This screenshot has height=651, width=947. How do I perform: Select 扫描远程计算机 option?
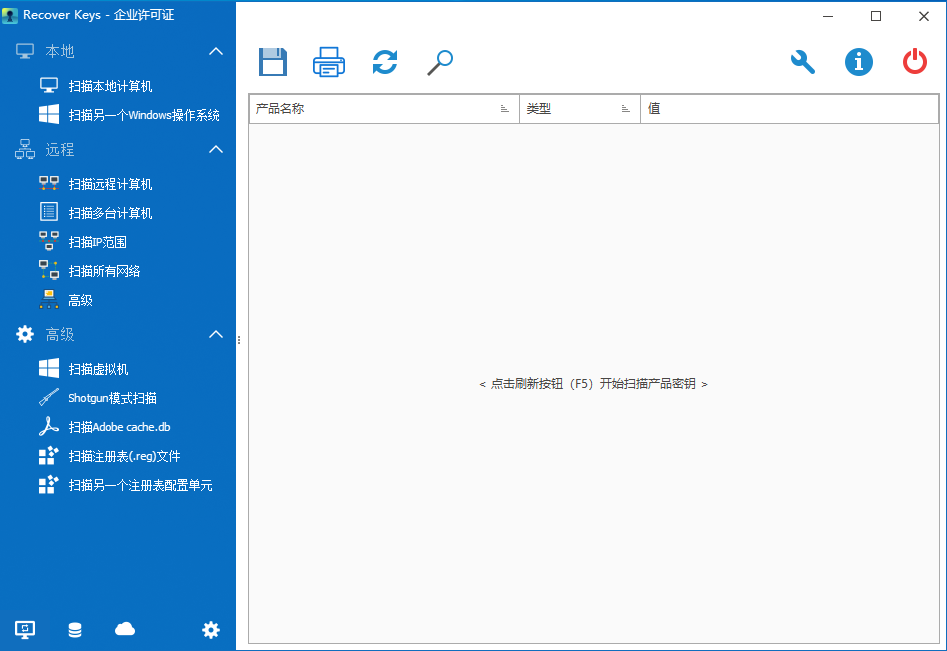(110, 184)
